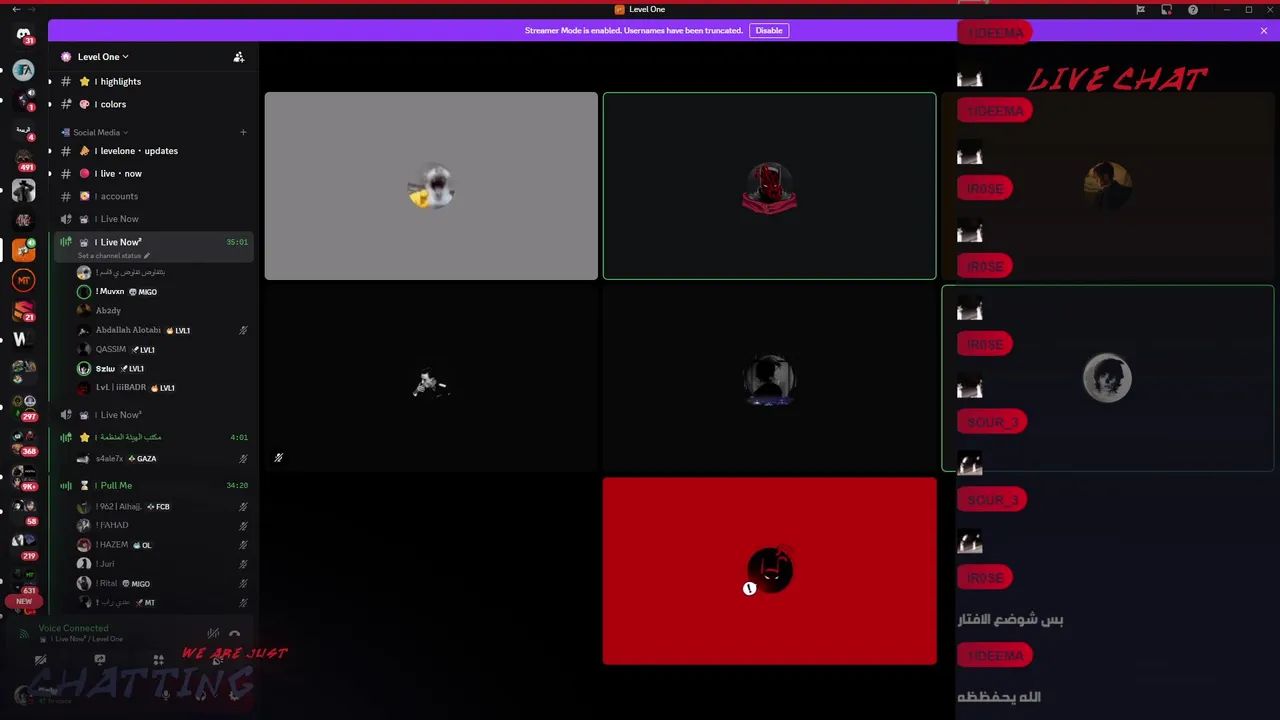This screenshot has width=1280, height=720.
Task: Click the title bar icon with red dot
Action: click(x=1166, y=10)
